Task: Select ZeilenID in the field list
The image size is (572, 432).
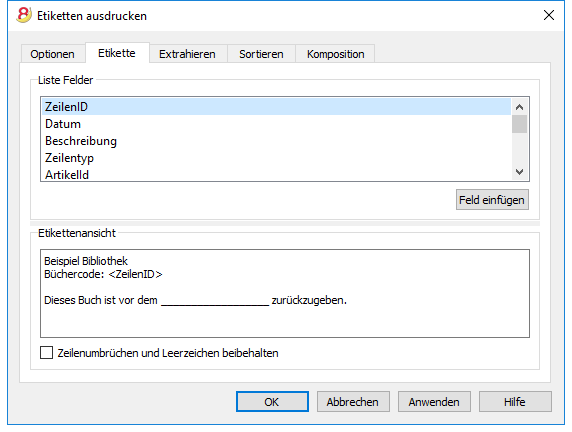Action: (276, 107)
